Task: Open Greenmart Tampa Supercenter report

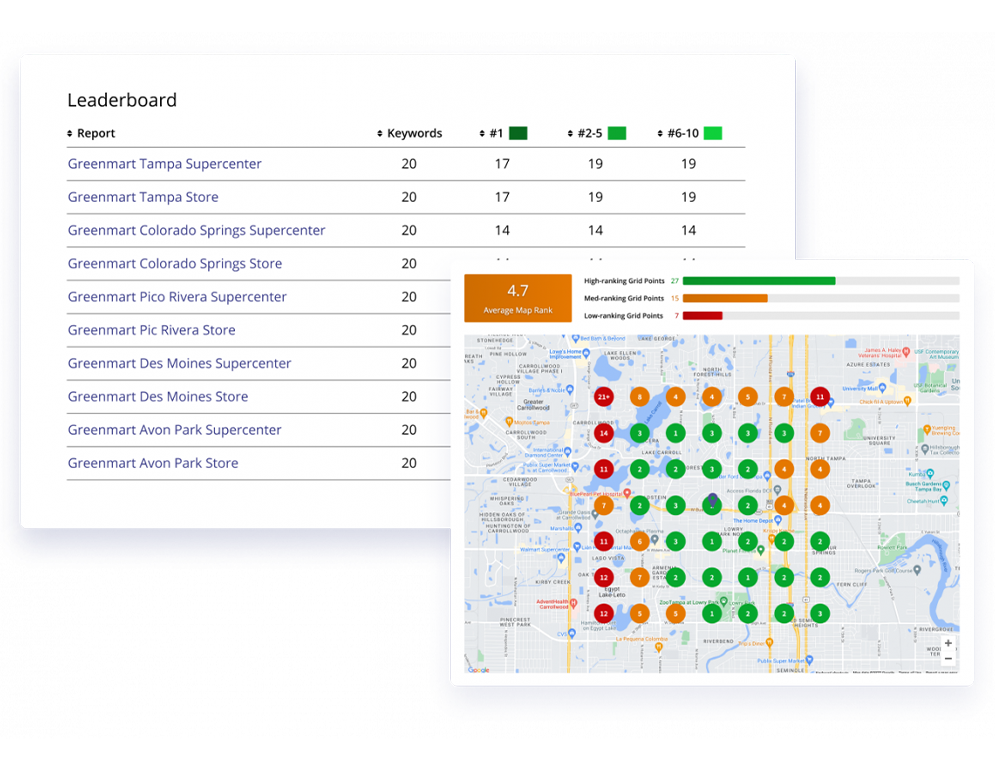Action: click(165, 164)
